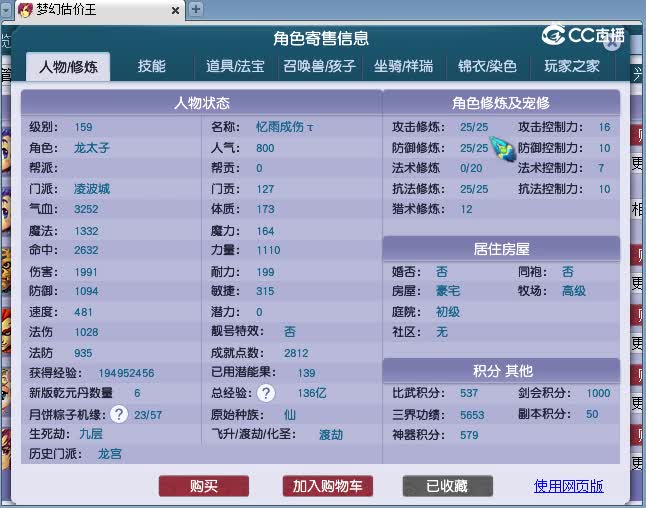
Task: Click the 副本积分 value 50
Action: [592, 414]
